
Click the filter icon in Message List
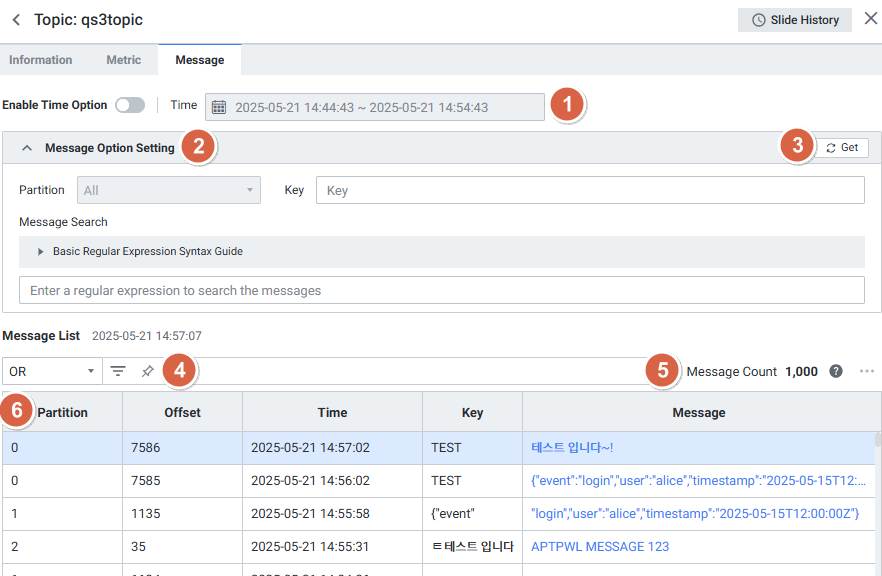[x=118, y=371]
